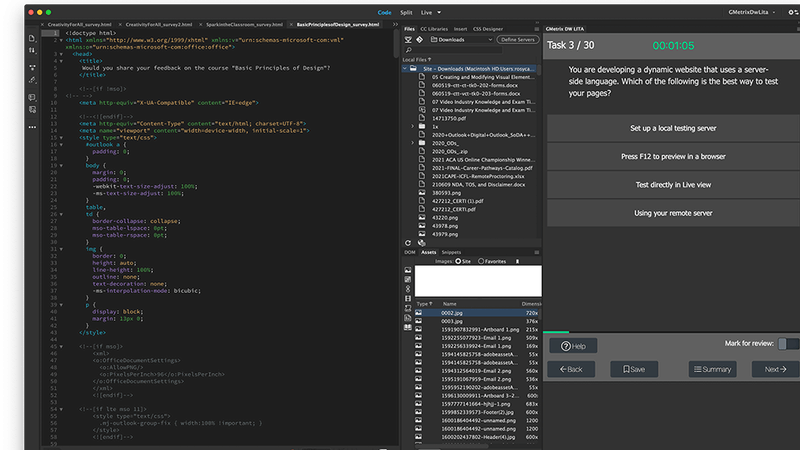The height and width of the screenshot is (450, 800).
Task: Open the CC Libraries panel tab
Action: (x=434, y=29)
